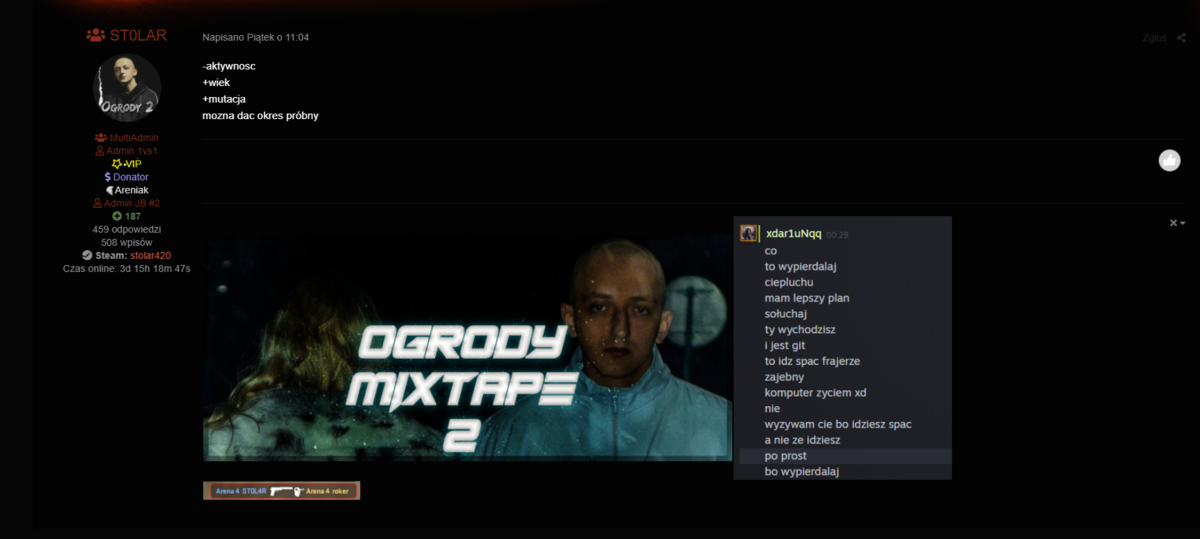
Task: Open the post timestamp Piątek o 11:04
Action: coord(255,37)
